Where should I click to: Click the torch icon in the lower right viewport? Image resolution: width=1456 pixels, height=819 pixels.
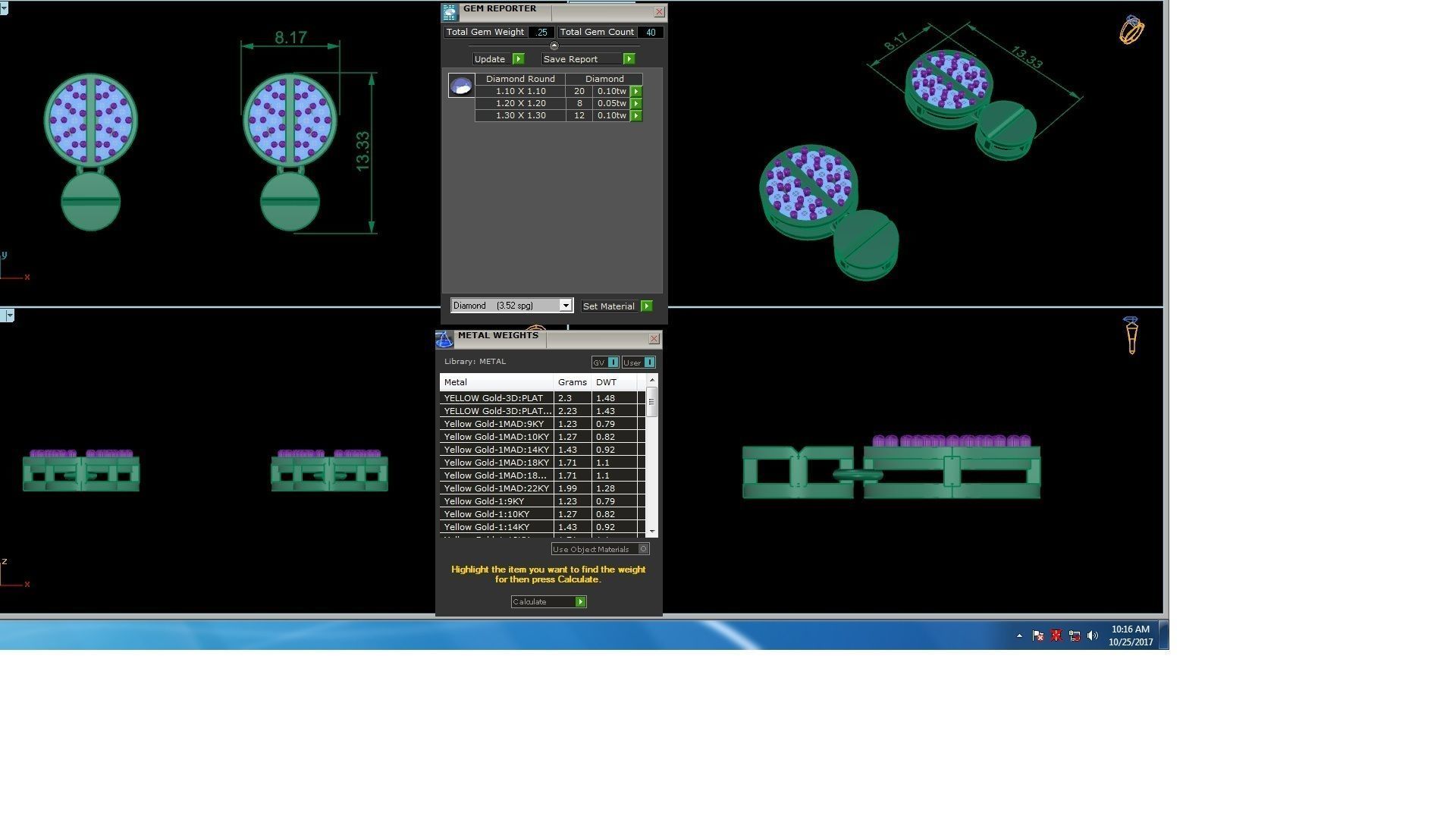pyautogui.click(x=1131, y=335)
